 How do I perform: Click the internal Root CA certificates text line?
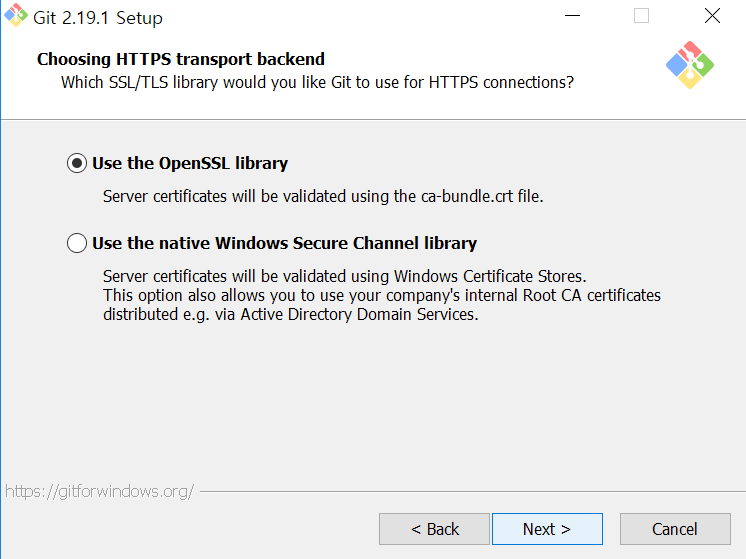click(382, 295)
